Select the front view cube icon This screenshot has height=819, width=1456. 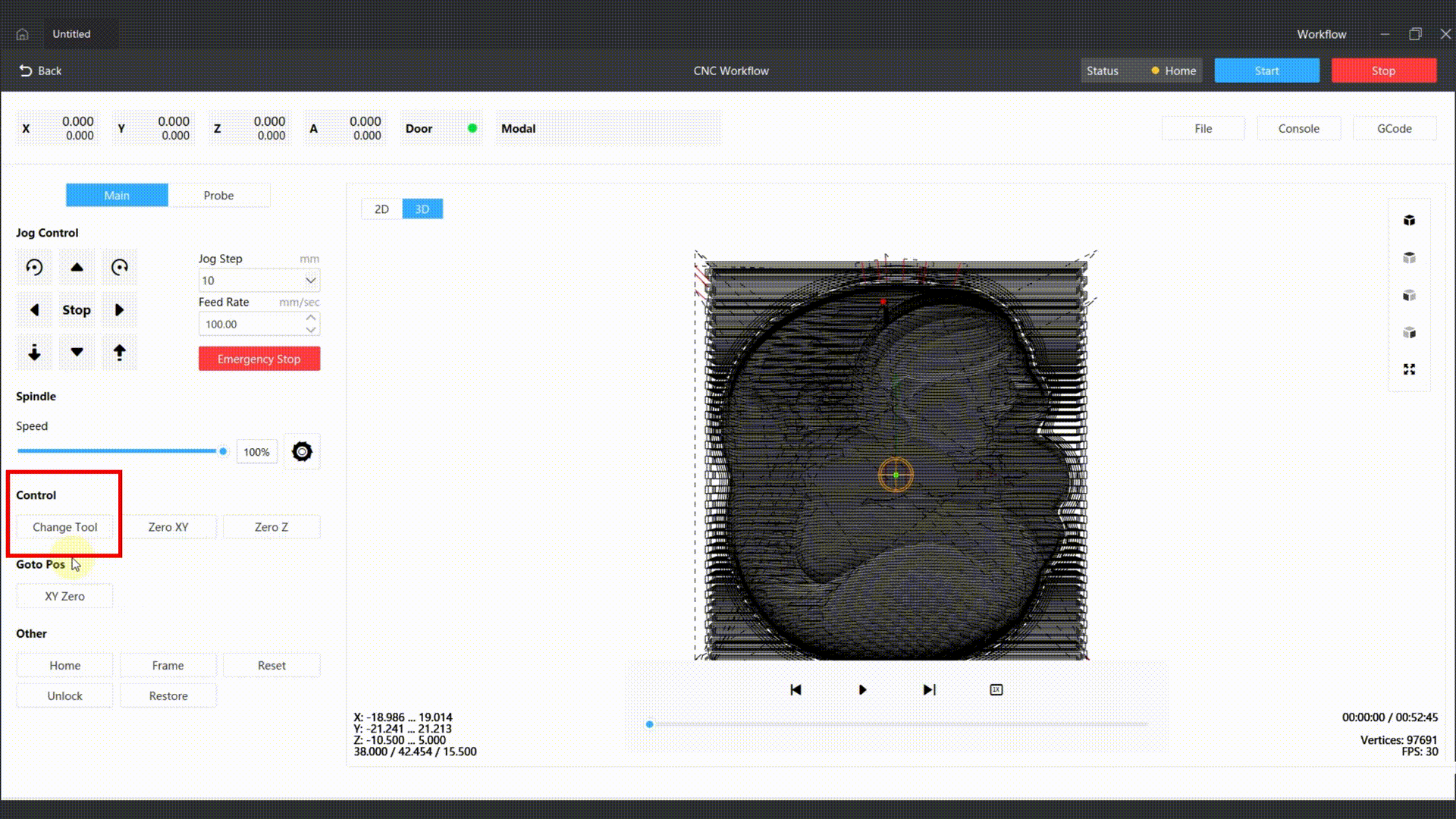tap(1409, 296)
